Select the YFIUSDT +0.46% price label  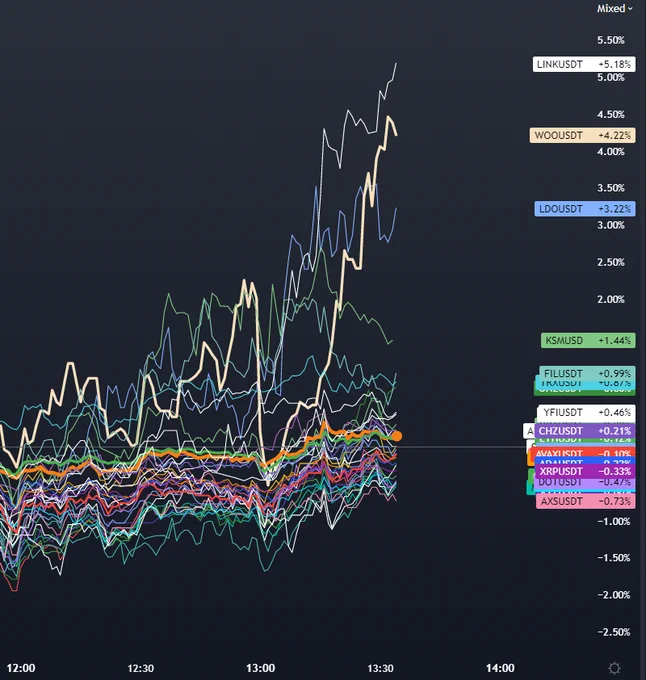pyautogui.click(x=587, y=412)
